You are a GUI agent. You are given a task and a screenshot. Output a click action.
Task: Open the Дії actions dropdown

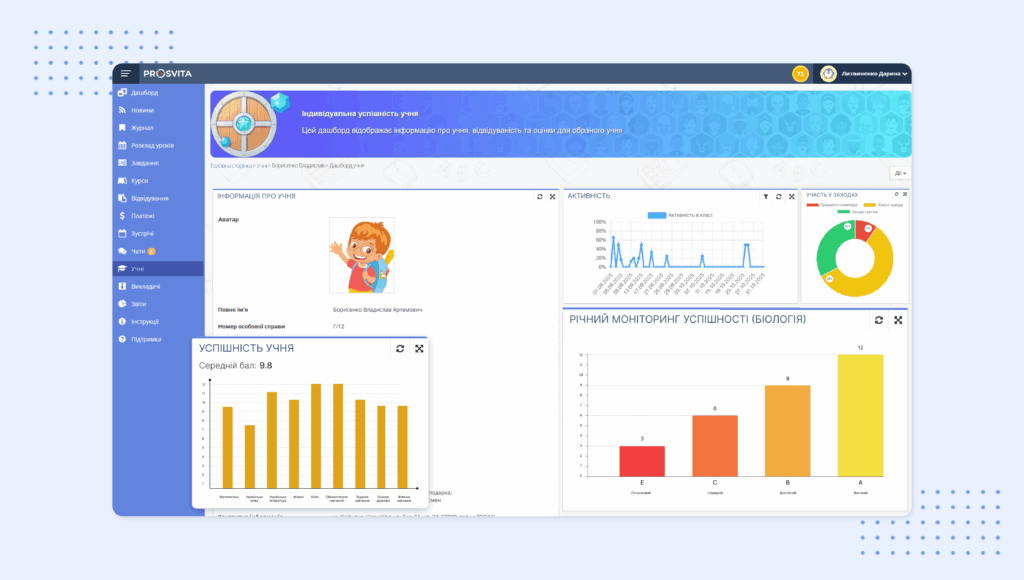899,173
